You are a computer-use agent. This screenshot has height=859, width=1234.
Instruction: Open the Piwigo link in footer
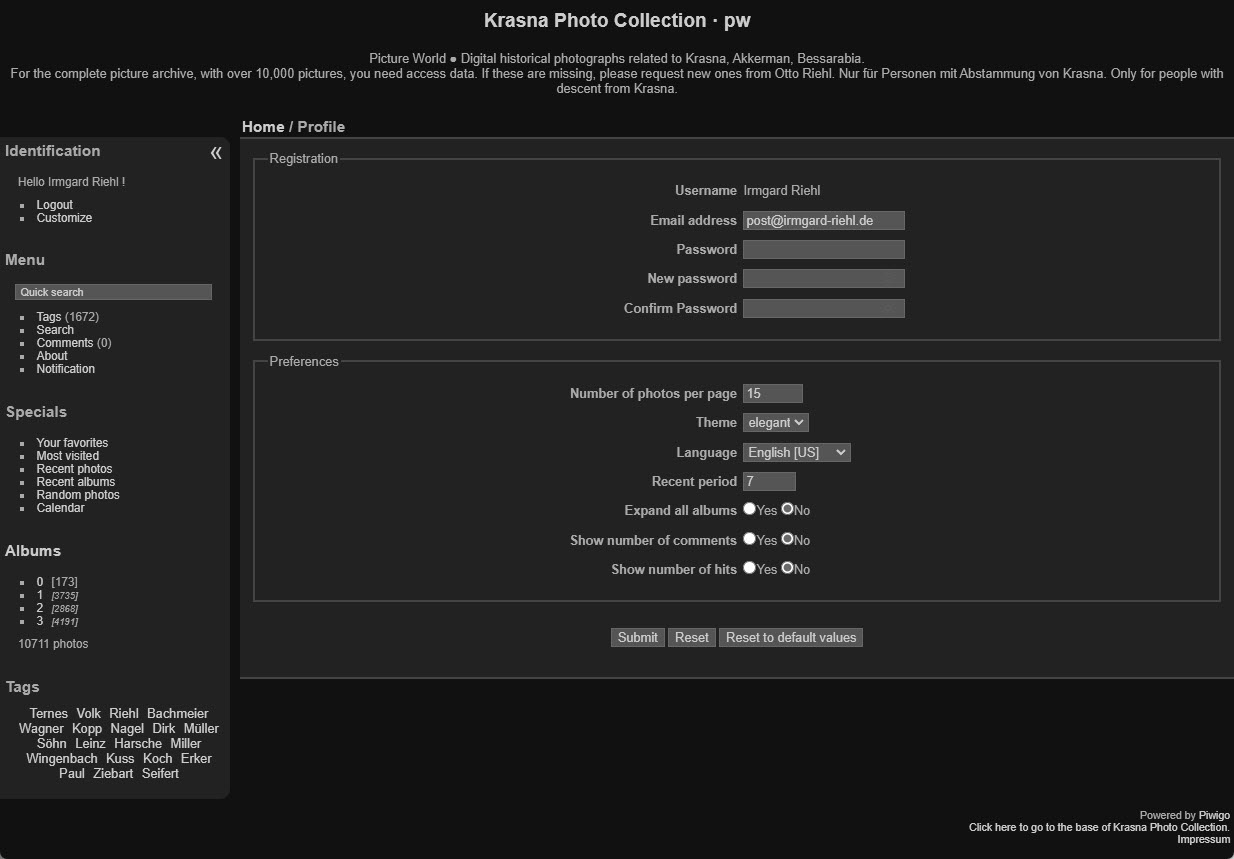coord(1214,815)
